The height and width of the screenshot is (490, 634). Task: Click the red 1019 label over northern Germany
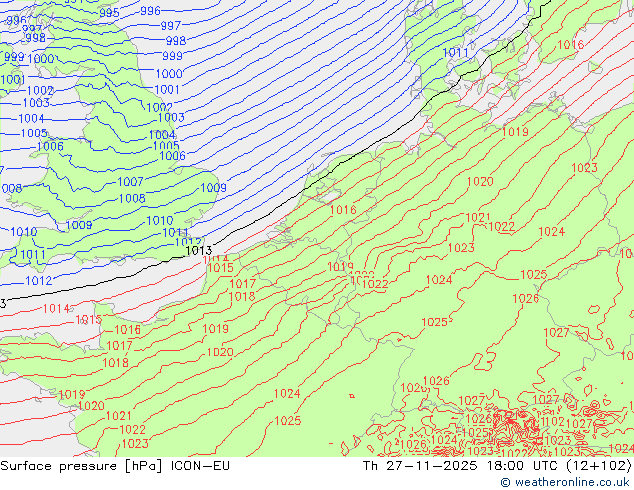click(x=515, y=132)
